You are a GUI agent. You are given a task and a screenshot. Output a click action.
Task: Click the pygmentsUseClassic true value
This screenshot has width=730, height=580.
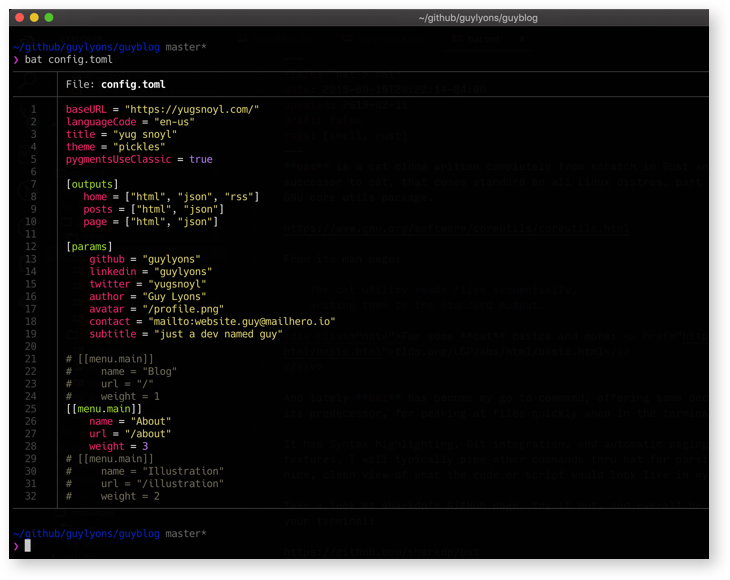[200, 159]
